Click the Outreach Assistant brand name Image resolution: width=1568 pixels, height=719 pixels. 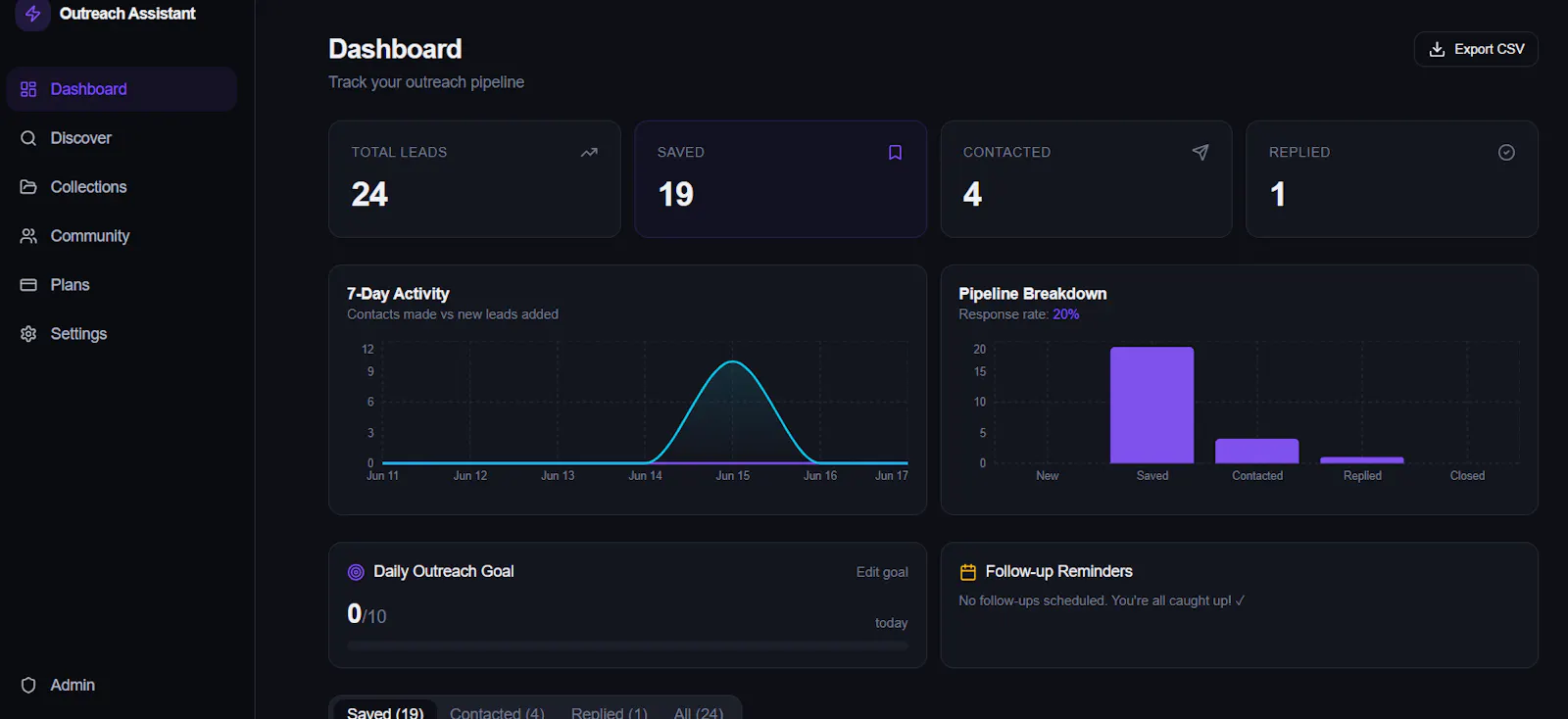[x=127, y=14]
